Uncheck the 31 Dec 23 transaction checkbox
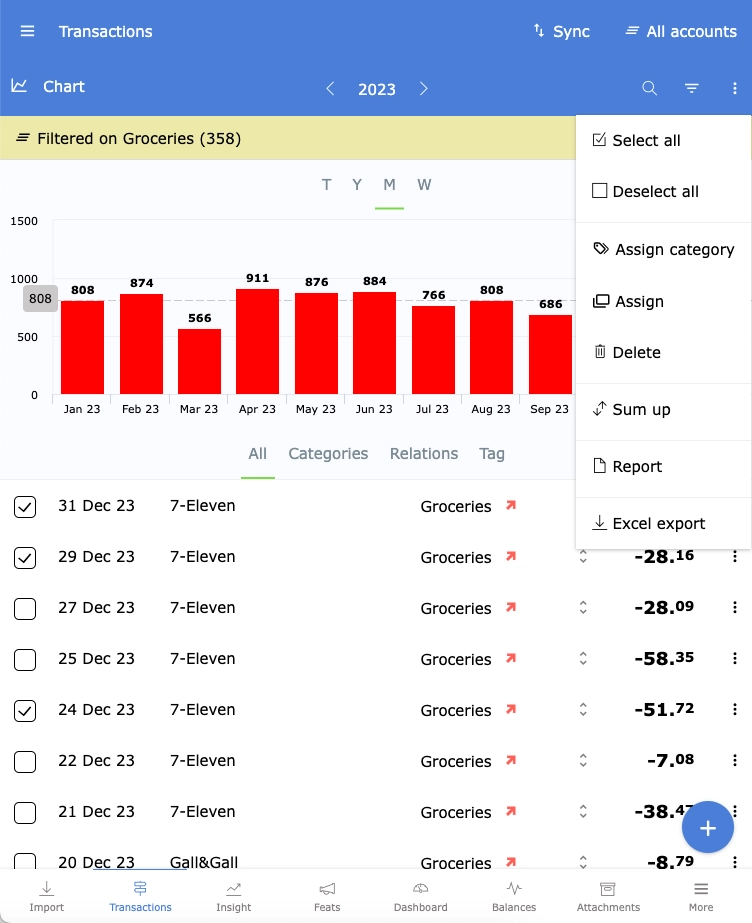This screenshot has height=923, width=752. point(25,507)
